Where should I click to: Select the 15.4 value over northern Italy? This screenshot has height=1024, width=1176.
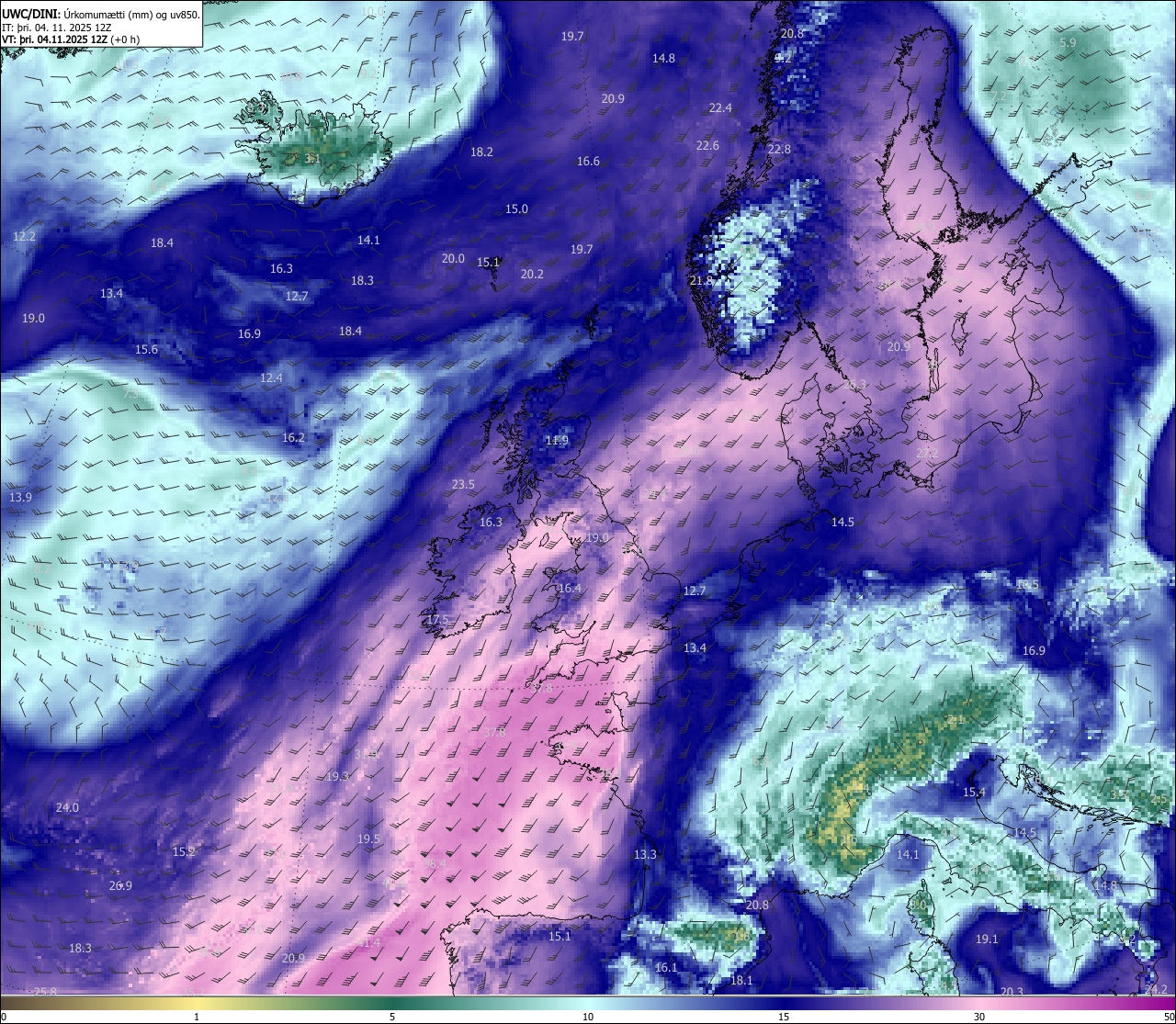(974, 793)
